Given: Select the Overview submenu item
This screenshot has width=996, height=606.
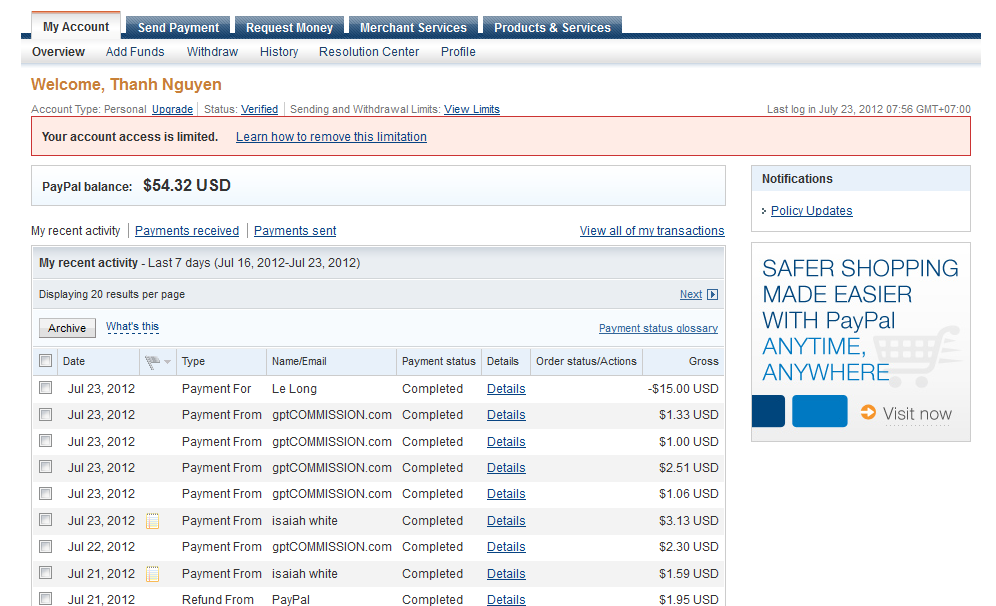Looking at the screenshot, I should tap(58, 52).
